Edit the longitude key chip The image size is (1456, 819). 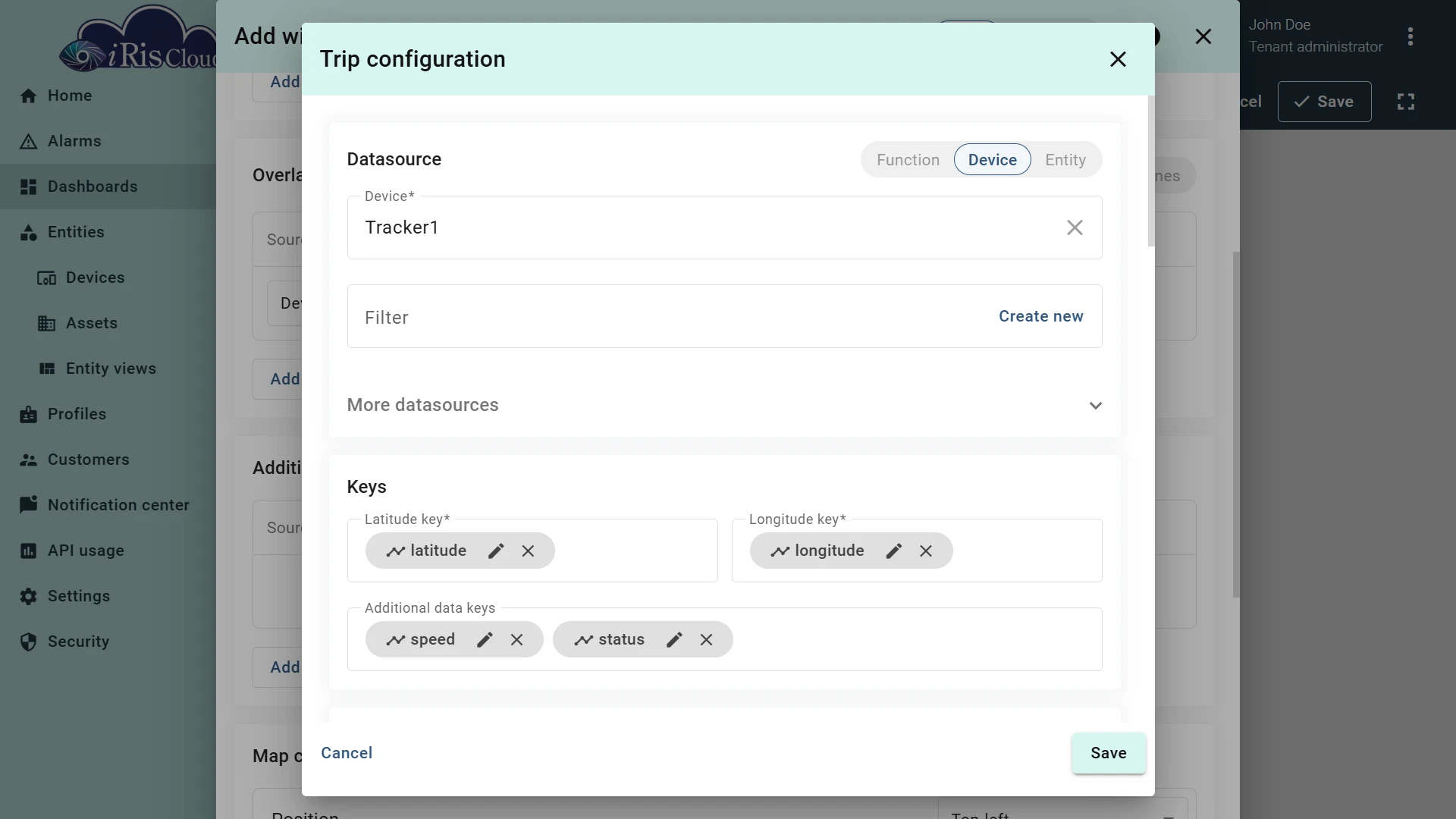point(894,551)
